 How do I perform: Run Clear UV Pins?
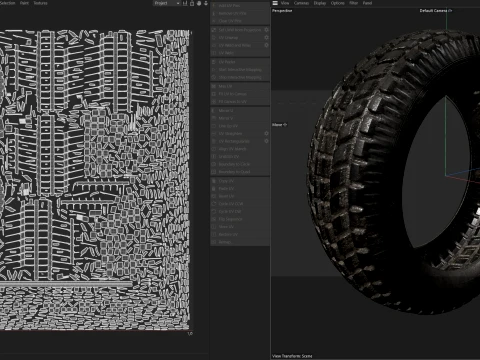coord(240,21)
